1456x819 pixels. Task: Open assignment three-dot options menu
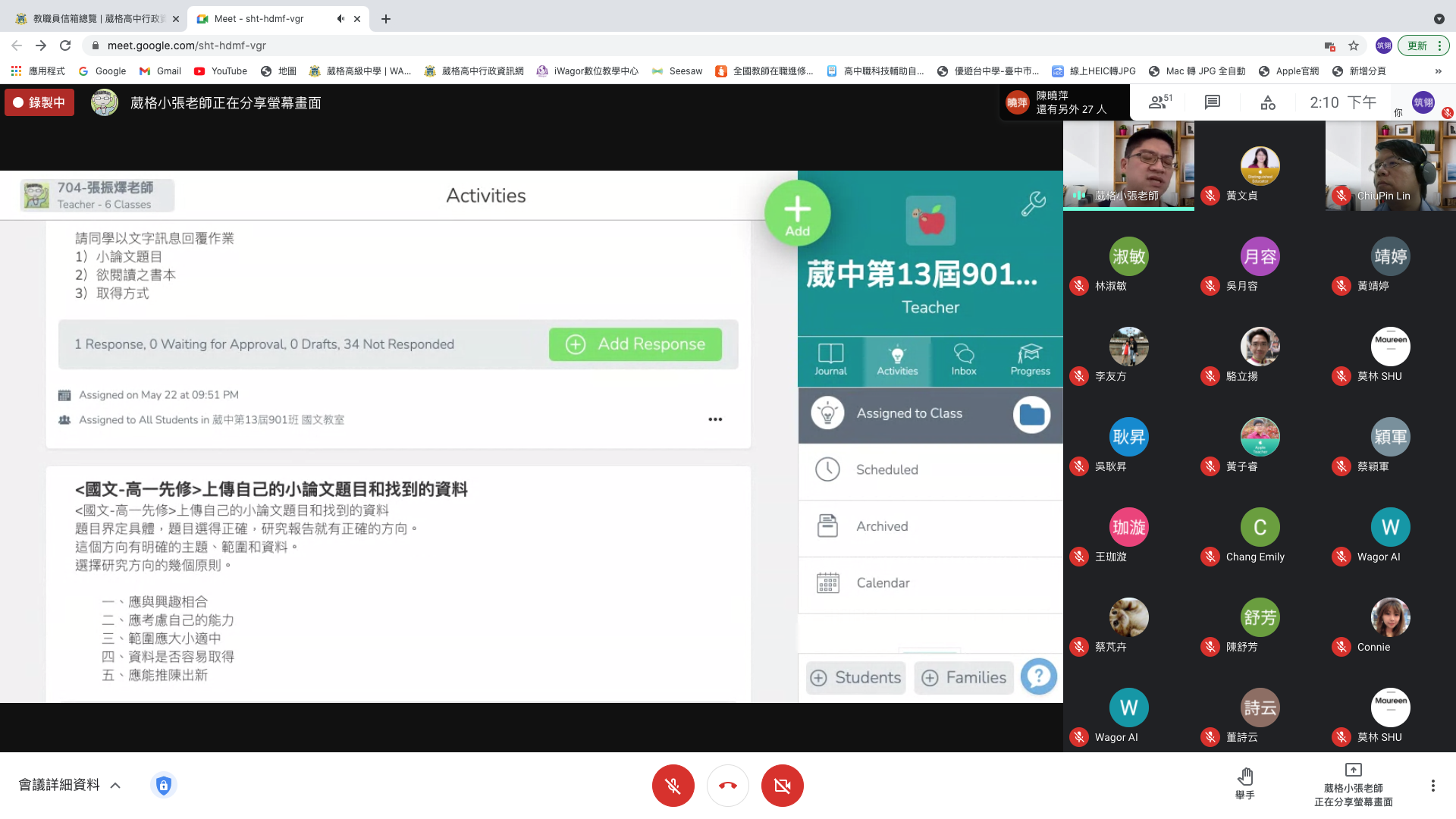click(x=715, y=419)
